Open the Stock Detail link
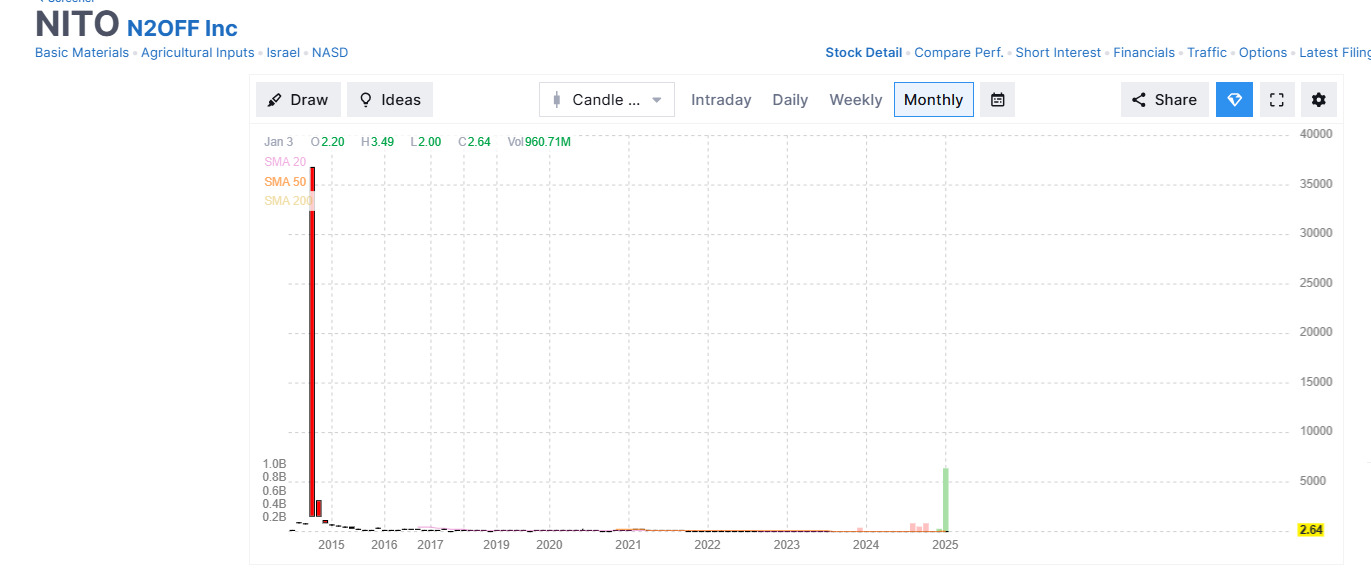 (864, 53)
